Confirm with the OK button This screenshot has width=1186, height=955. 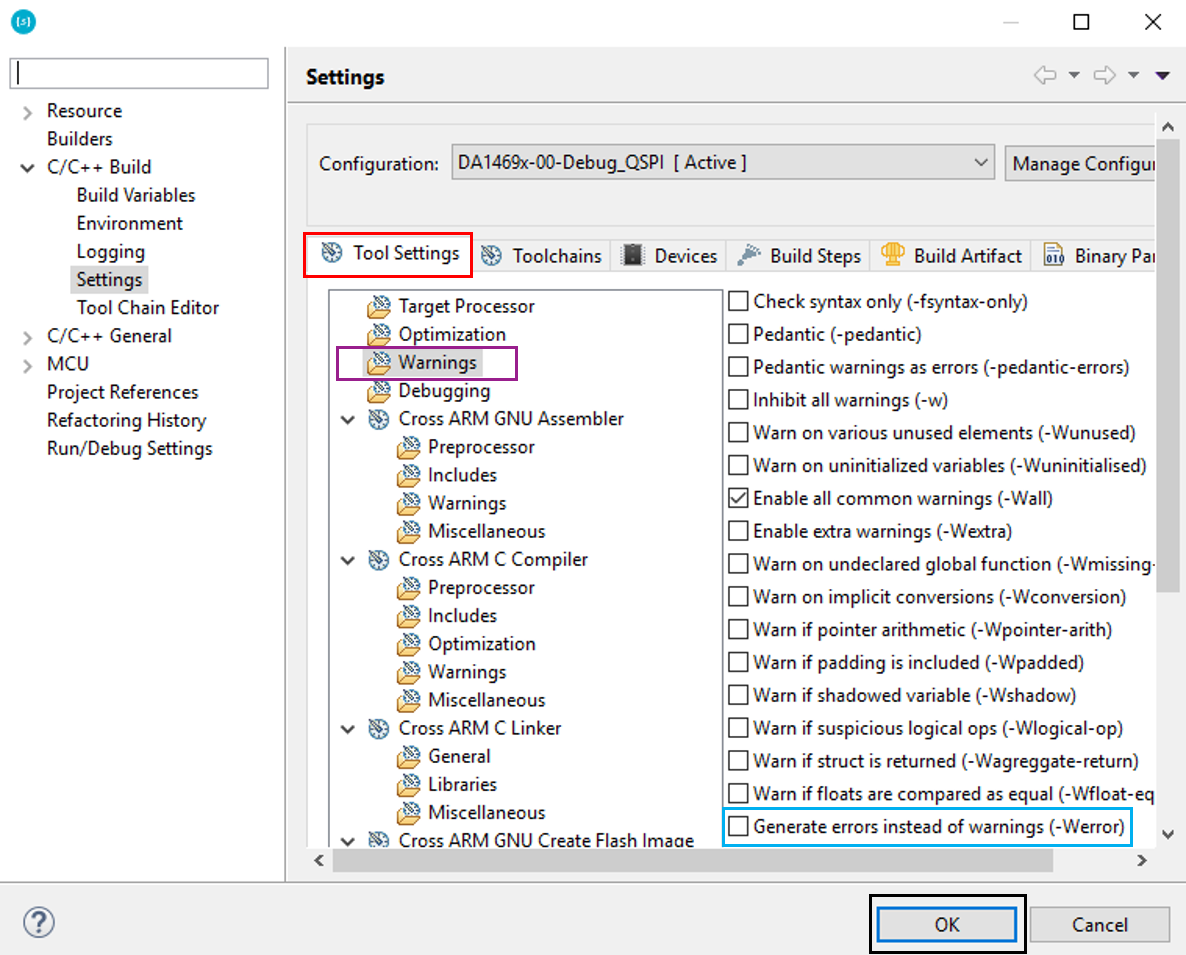click(x=946, y=924)
